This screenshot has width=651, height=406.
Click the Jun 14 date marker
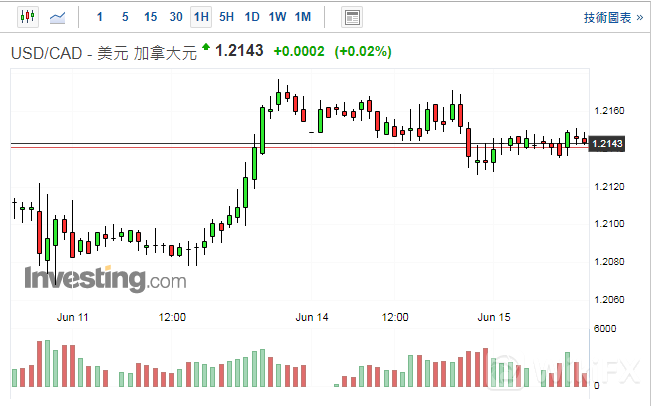[312, 317]
